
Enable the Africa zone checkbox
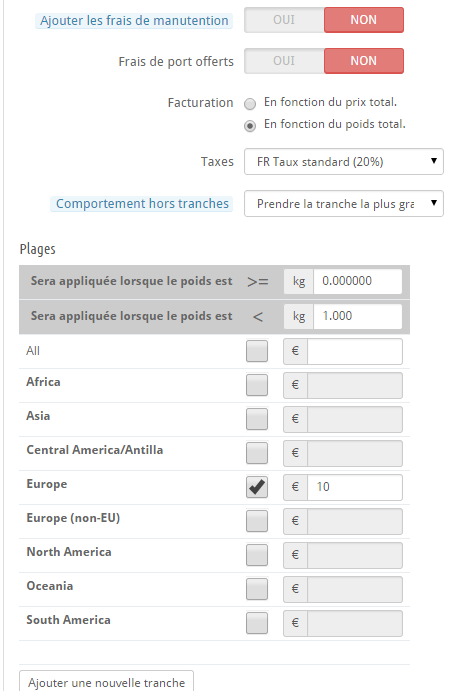click(x=257, y=385)
